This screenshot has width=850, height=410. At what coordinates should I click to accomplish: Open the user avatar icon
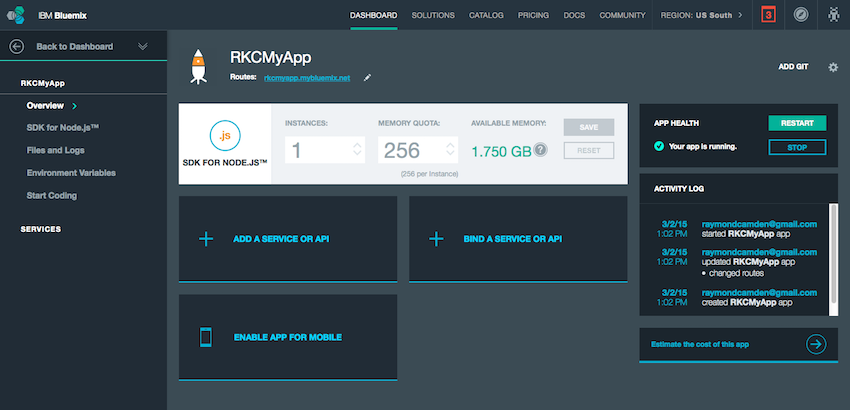click(x=834, y=15)
